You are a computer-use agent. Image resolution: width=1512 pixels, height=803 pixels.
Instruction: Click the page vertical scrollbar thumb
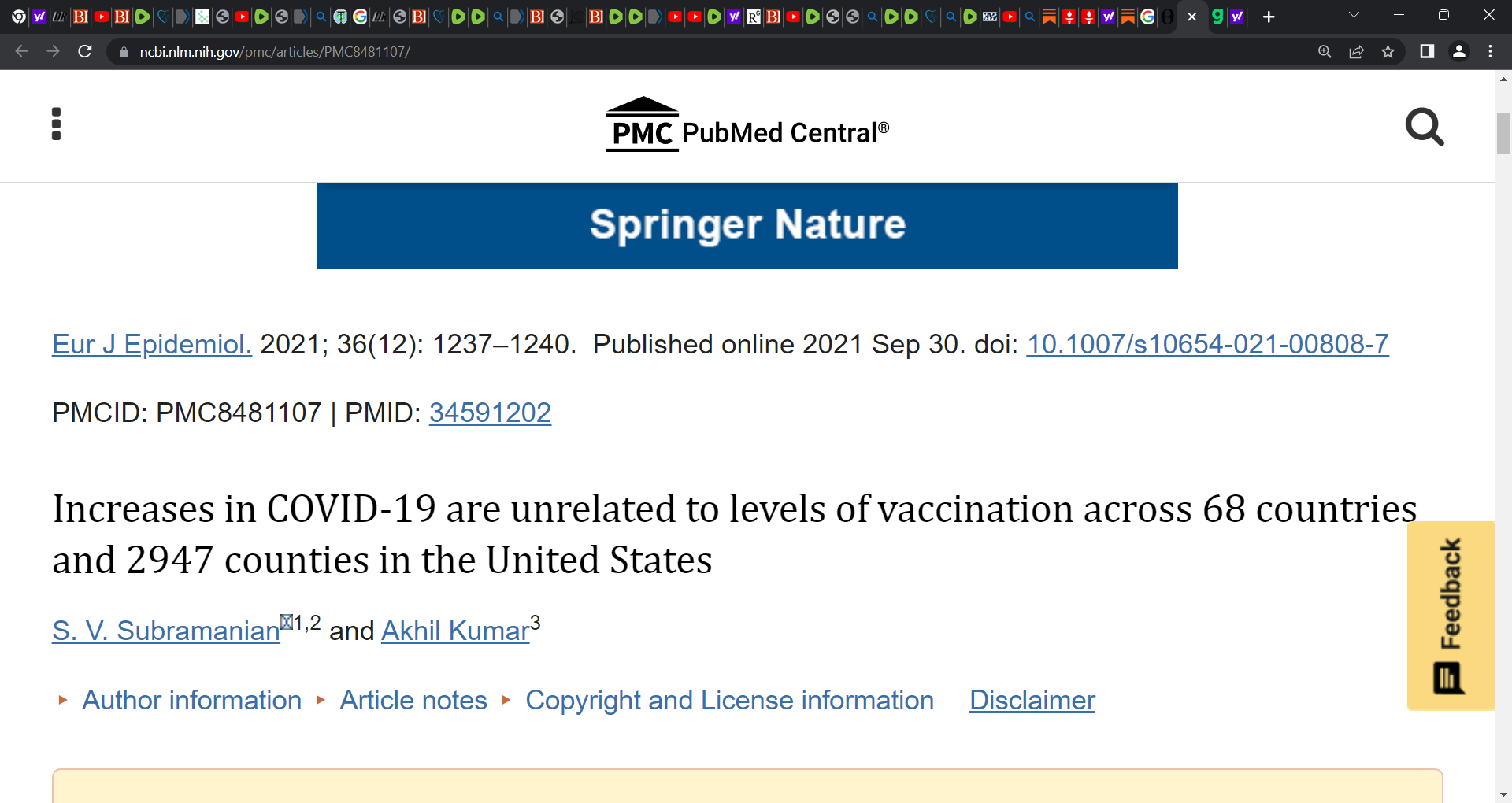[1503, 134]
